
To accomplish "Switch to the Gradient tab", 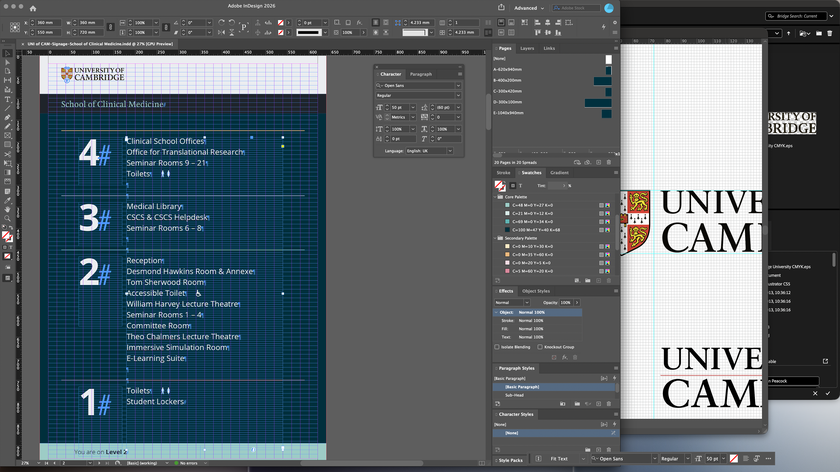I will pos(559,173).
